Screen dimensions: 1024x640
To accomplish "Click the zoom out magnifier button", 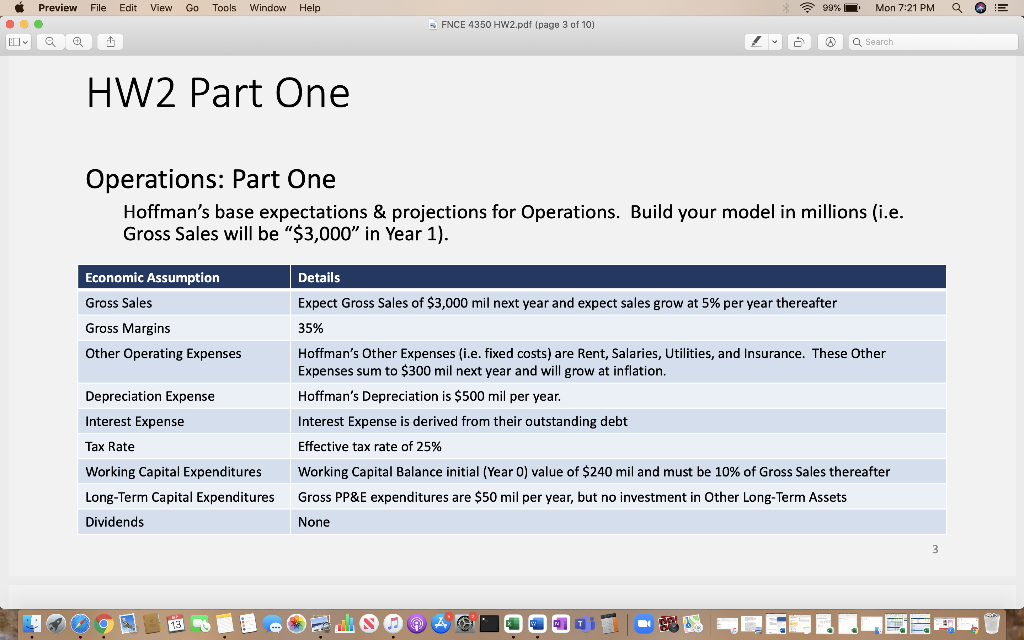I will [x=50, y=42].
